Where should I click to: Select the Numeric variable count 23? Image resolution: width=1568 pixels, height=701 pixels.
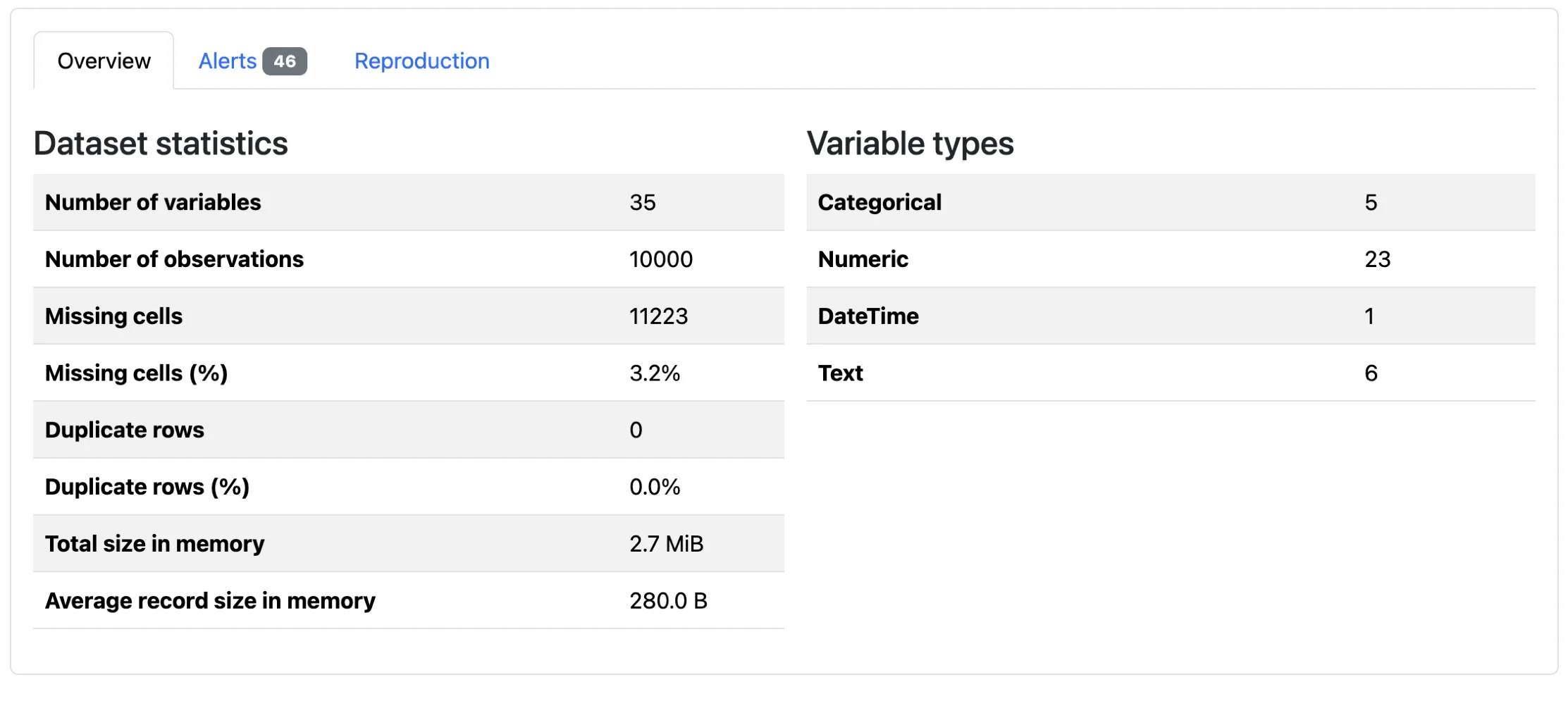1376,259
